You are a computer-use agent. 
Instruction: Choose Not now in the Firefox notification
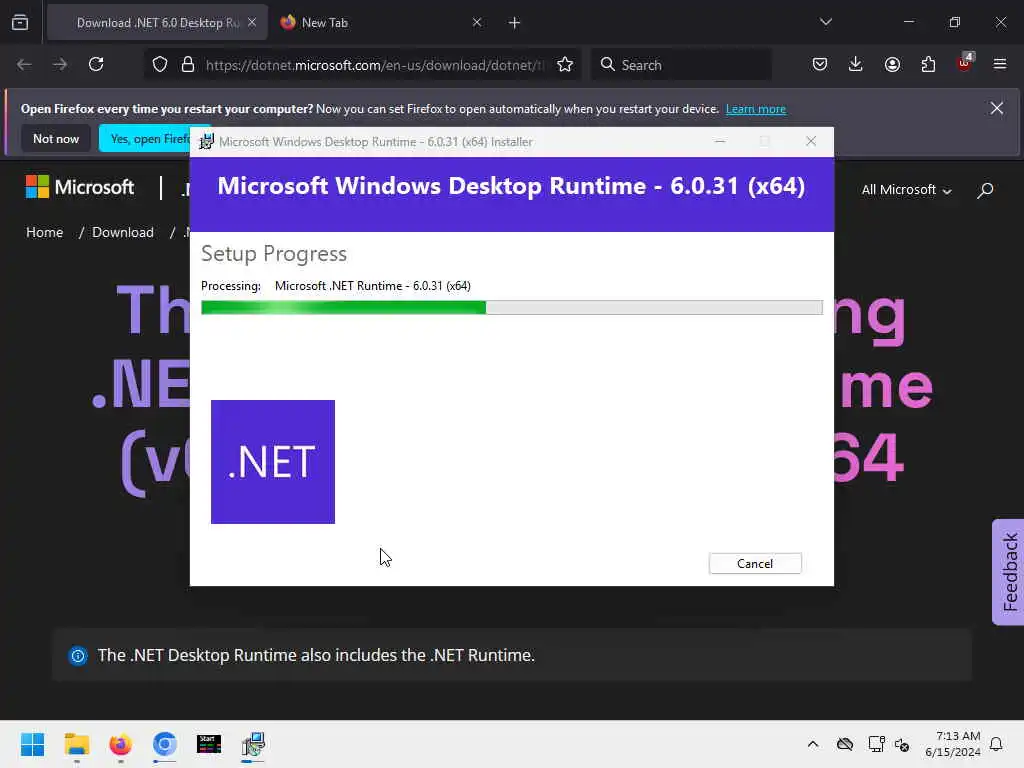[x=56, y=138]
